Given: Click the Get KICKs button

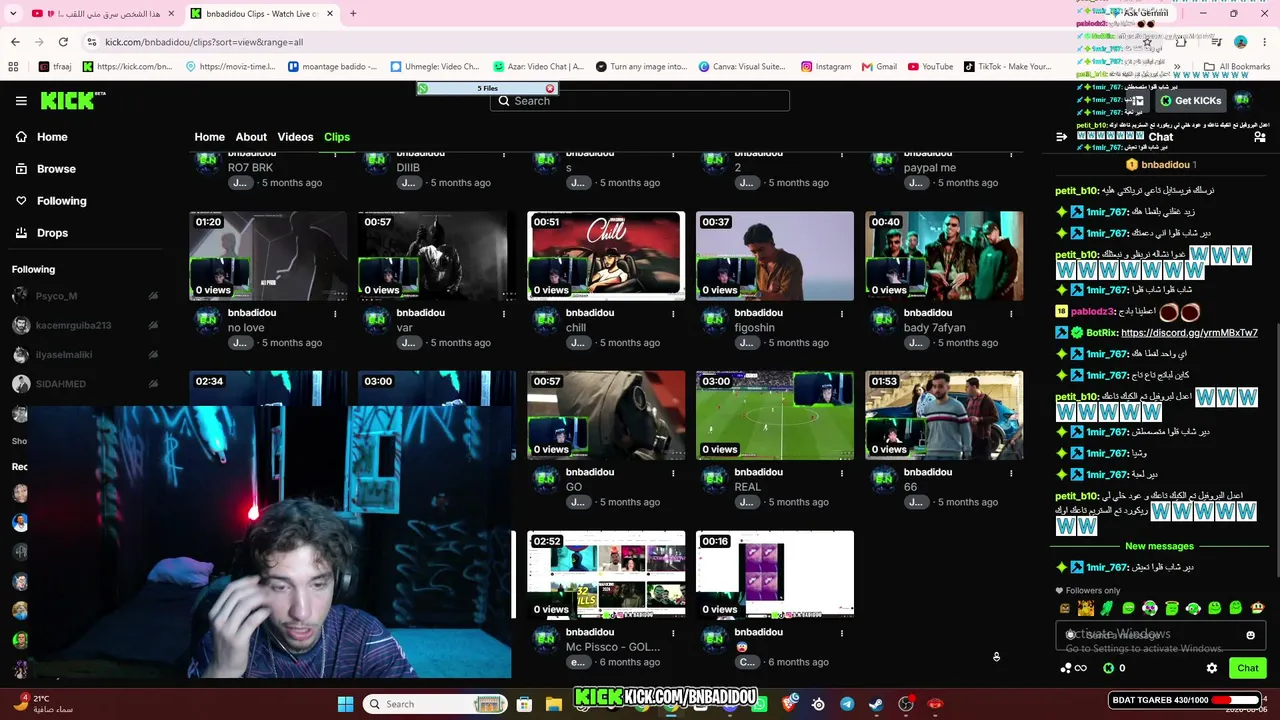Looking at the screenshot, I should coord(1190,101).
